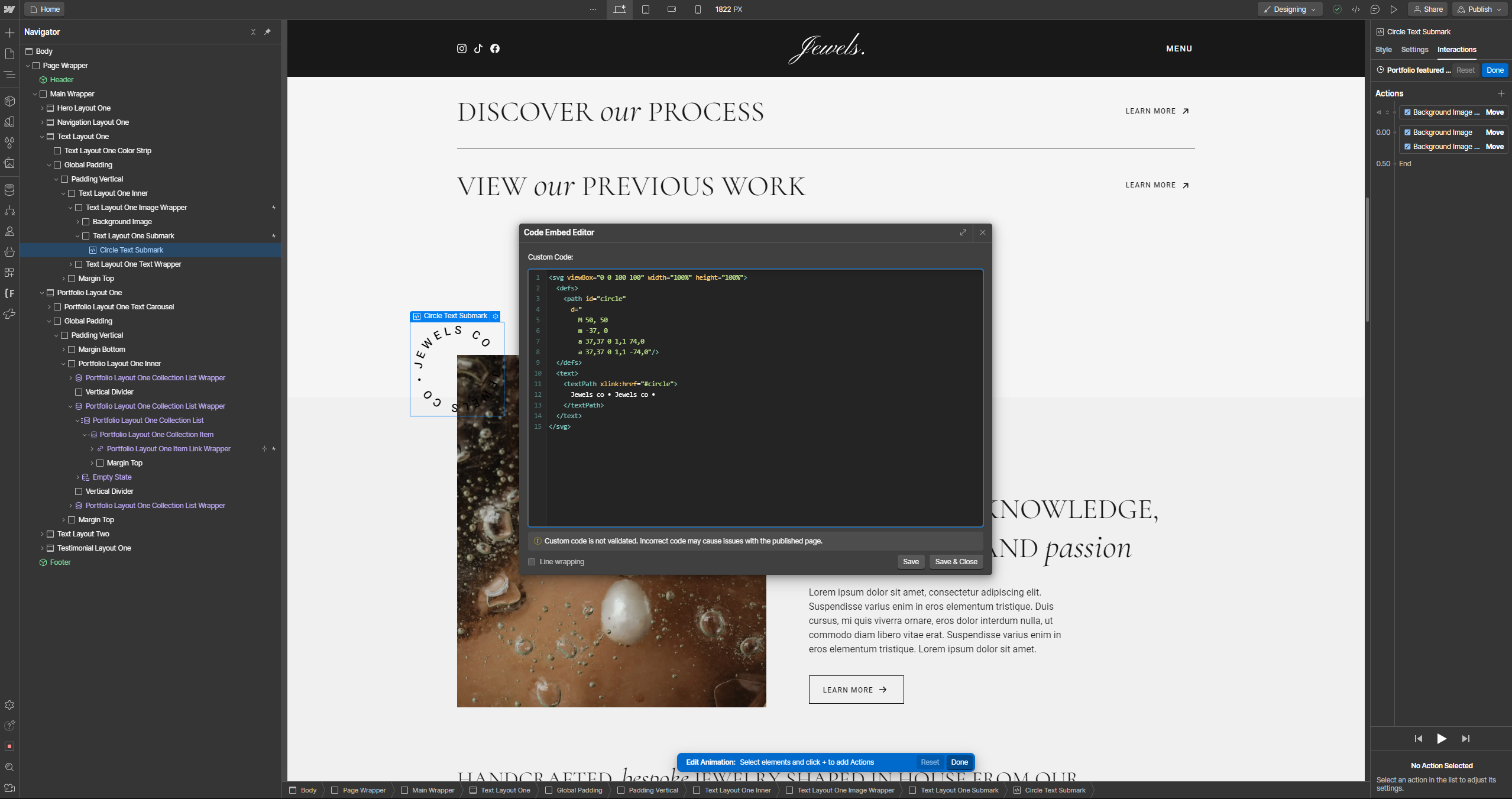The image size is (1512, 799).
Task: Toggle first Background Image action checkbox
Action: click(x=1407, y=112)
